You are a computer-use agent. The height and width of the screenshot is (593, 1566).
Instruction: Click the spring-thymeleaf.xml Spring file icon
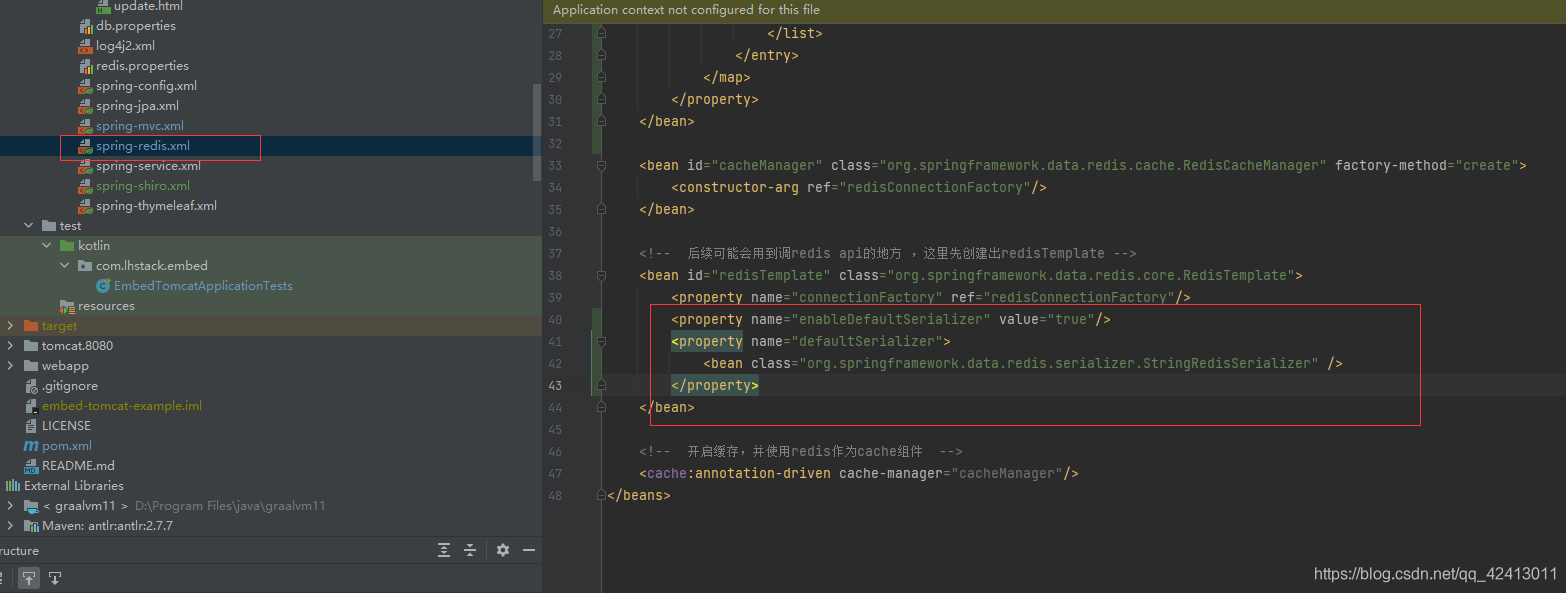point(86,206)
